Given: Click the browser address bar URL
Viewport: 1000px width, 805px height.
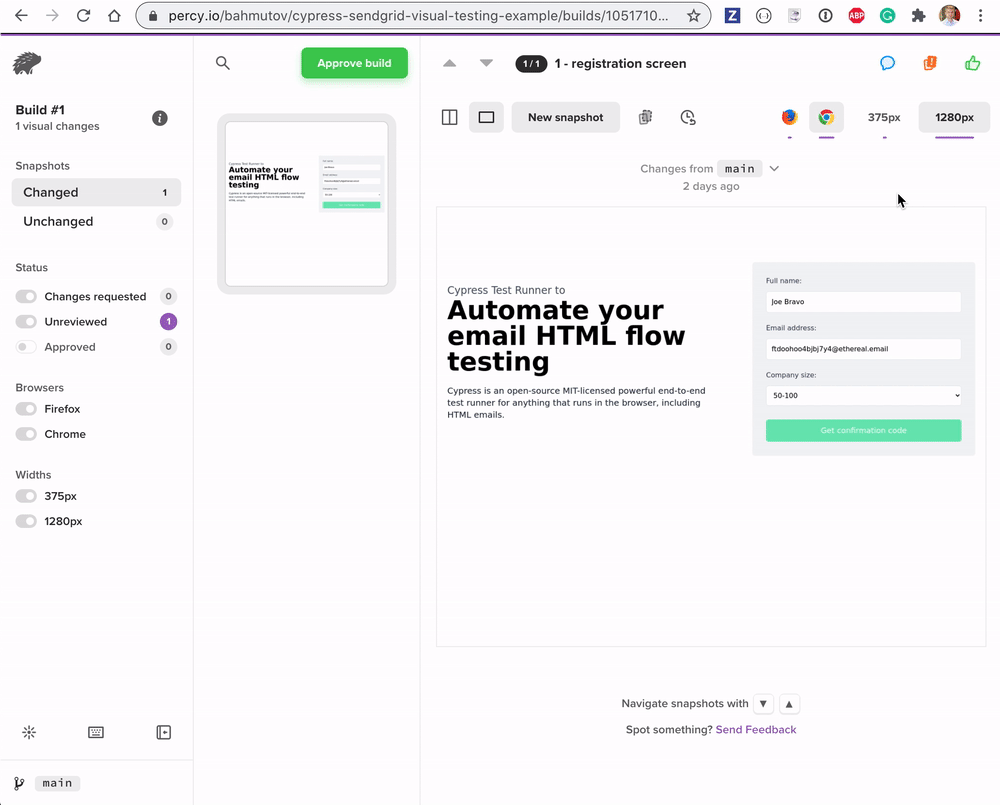Looking at the screenshot, I should coord(418,15).
